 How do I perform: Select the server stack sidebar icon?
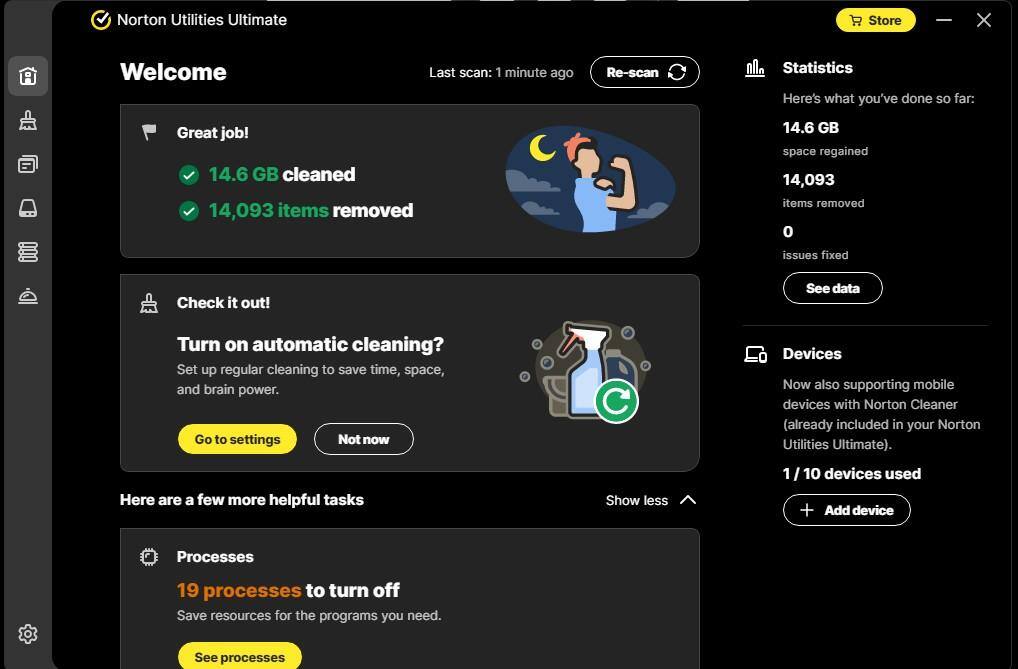tap(28, 252)
